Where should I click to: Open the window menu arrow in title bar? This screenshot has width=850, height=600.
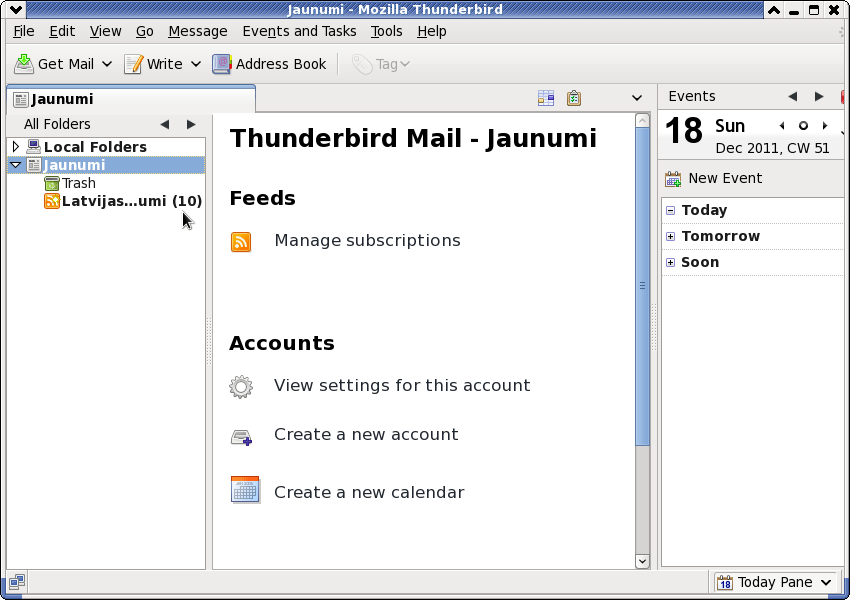[x=15, y=10]
